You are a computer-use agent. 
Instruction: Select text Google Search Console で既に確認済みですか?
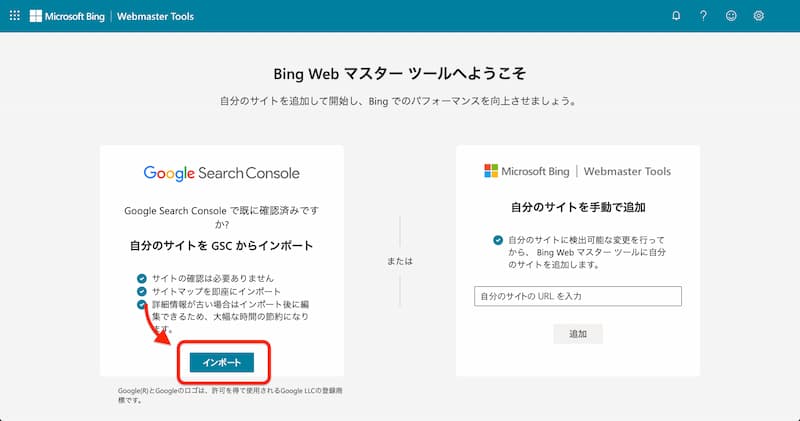(221, 217)
